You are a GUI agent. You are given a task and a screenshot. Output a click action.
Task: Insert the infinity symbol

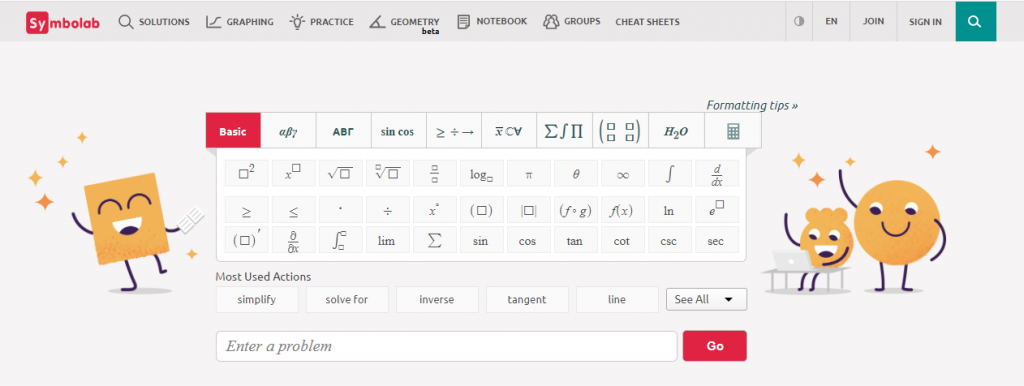(x=622, y=174)
